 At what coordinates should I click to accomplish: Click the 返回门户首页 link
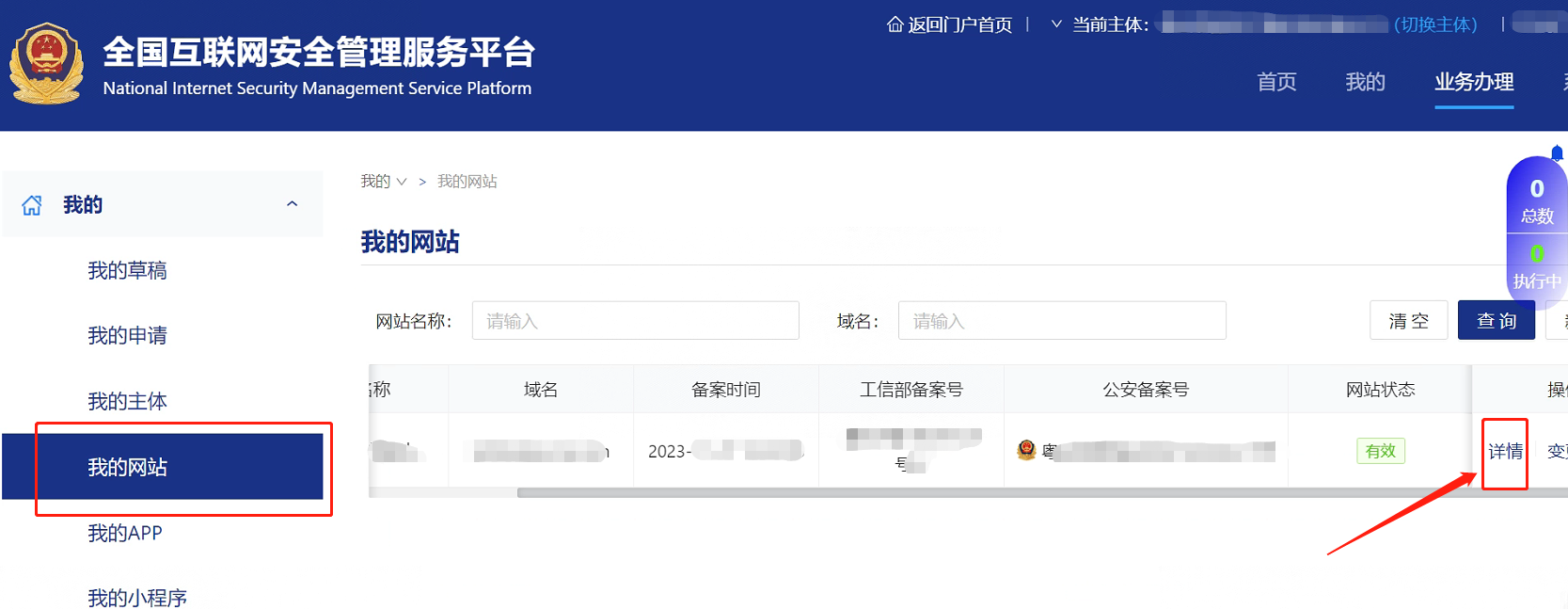coord(959,24)
